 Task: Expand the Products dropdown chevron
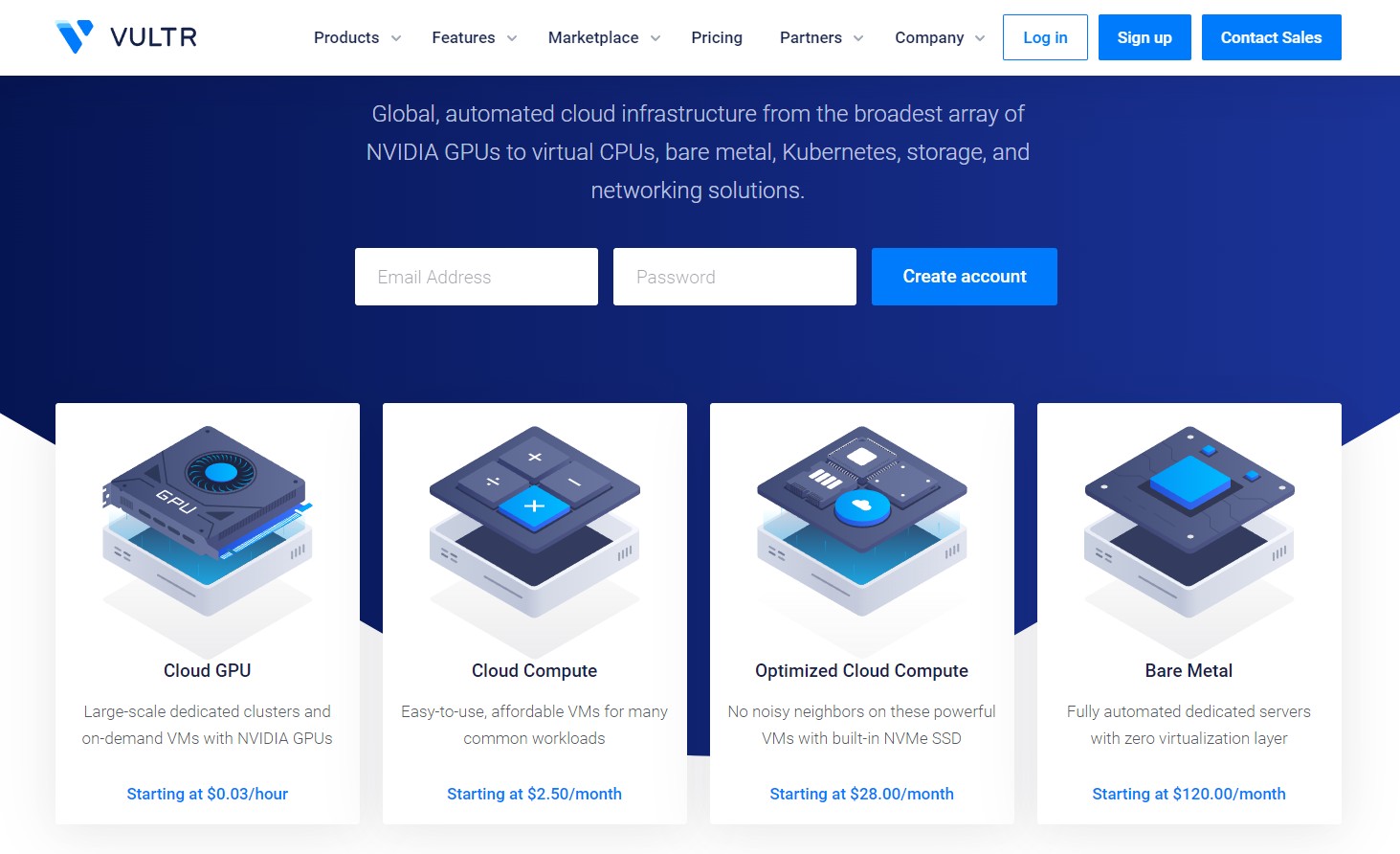(x=396, y=38)
